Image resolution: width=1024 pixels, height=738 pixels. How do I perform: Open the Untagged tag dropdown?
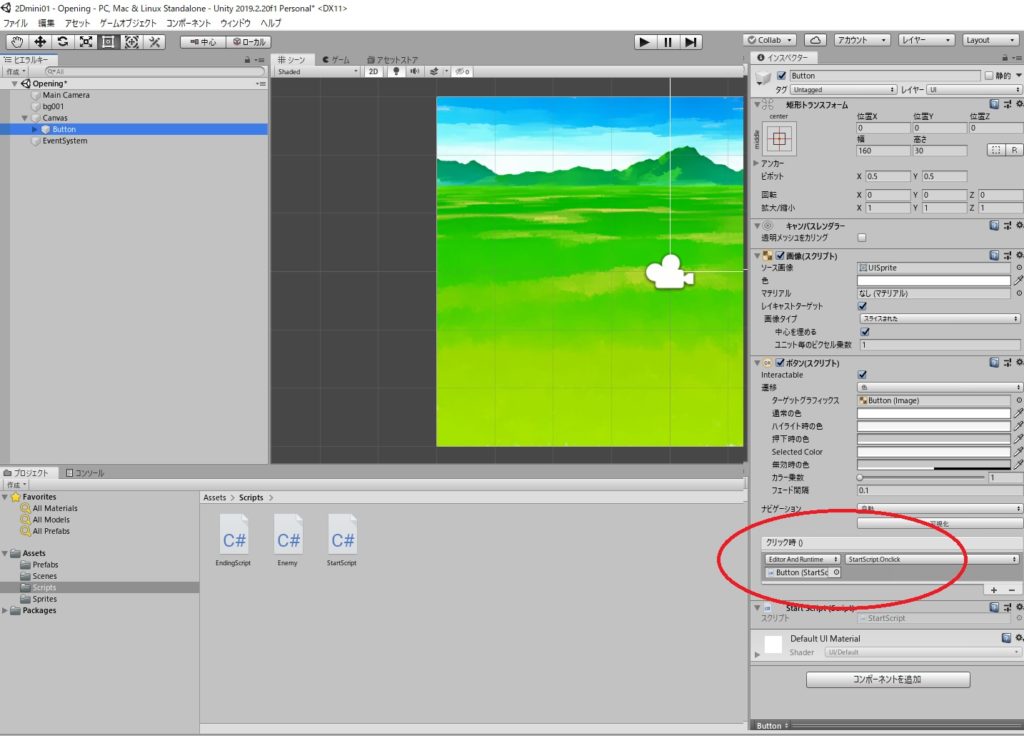(843, 89)
